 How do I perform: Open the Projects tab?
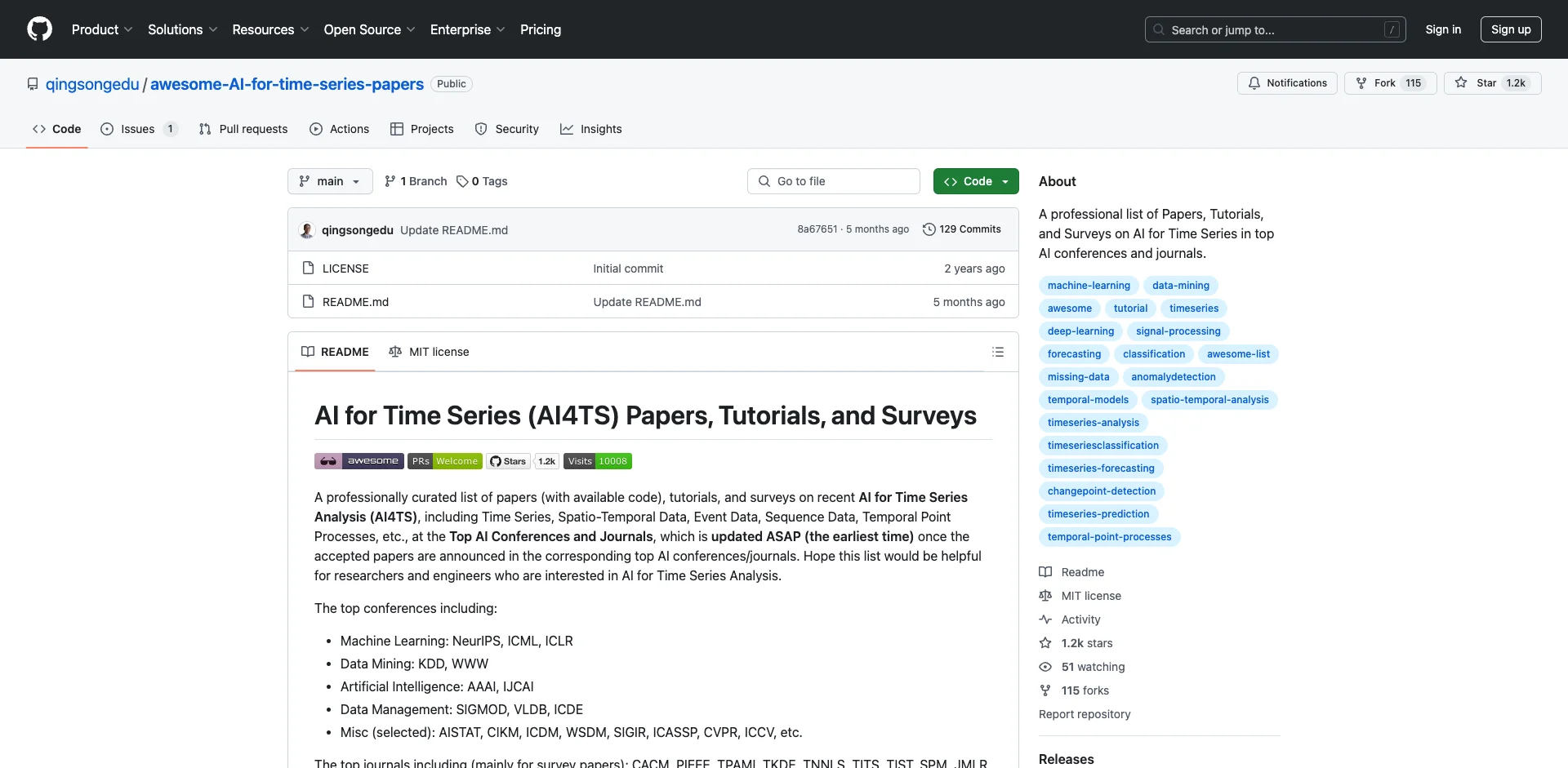tap(422, 129)
